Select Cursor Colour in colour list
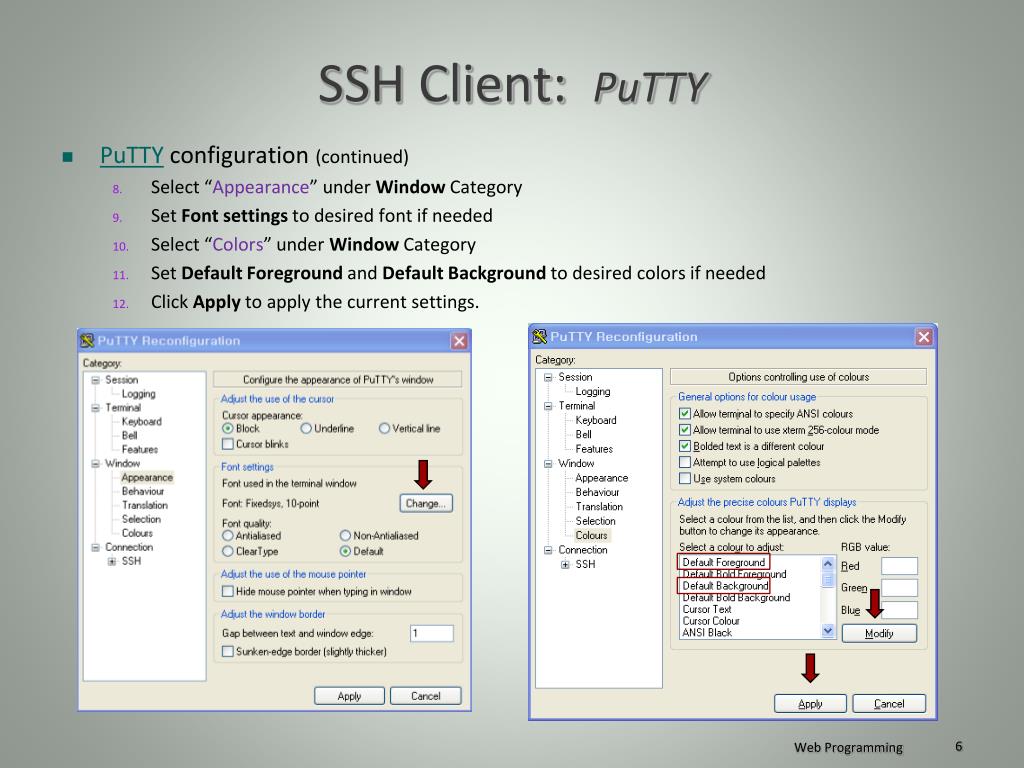1024x768 pixels. (711, 621)
